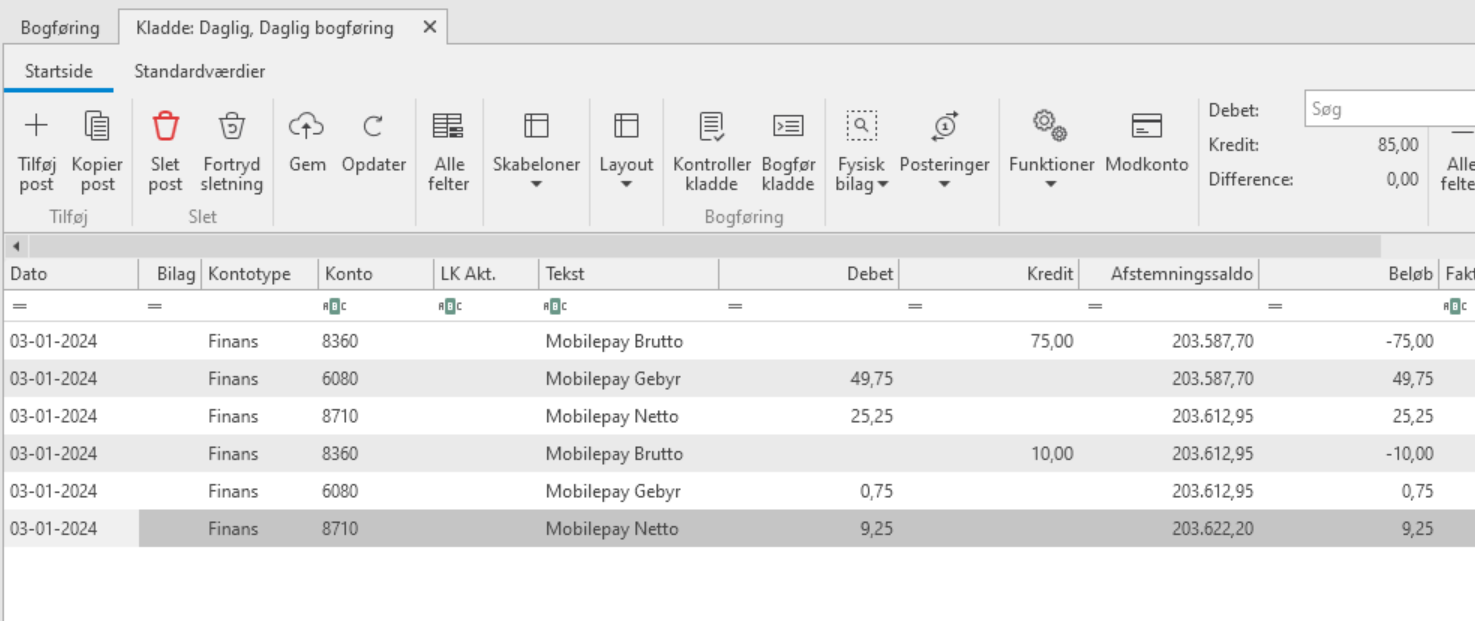The image size is (1475, 621).
Task: Click the Kontroller kladde icon
Action: point(712,125)
